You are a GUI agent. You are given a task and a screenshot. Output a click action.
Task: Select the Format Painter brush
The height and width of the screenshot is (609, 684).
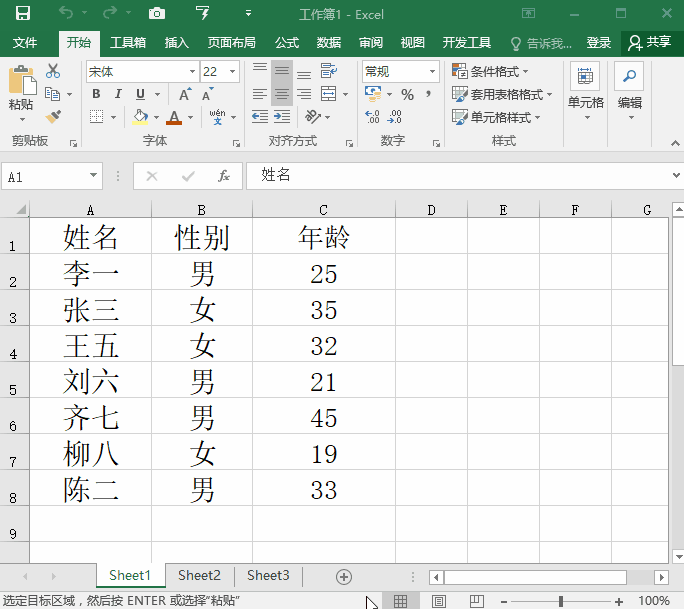[x=53, y=116]
